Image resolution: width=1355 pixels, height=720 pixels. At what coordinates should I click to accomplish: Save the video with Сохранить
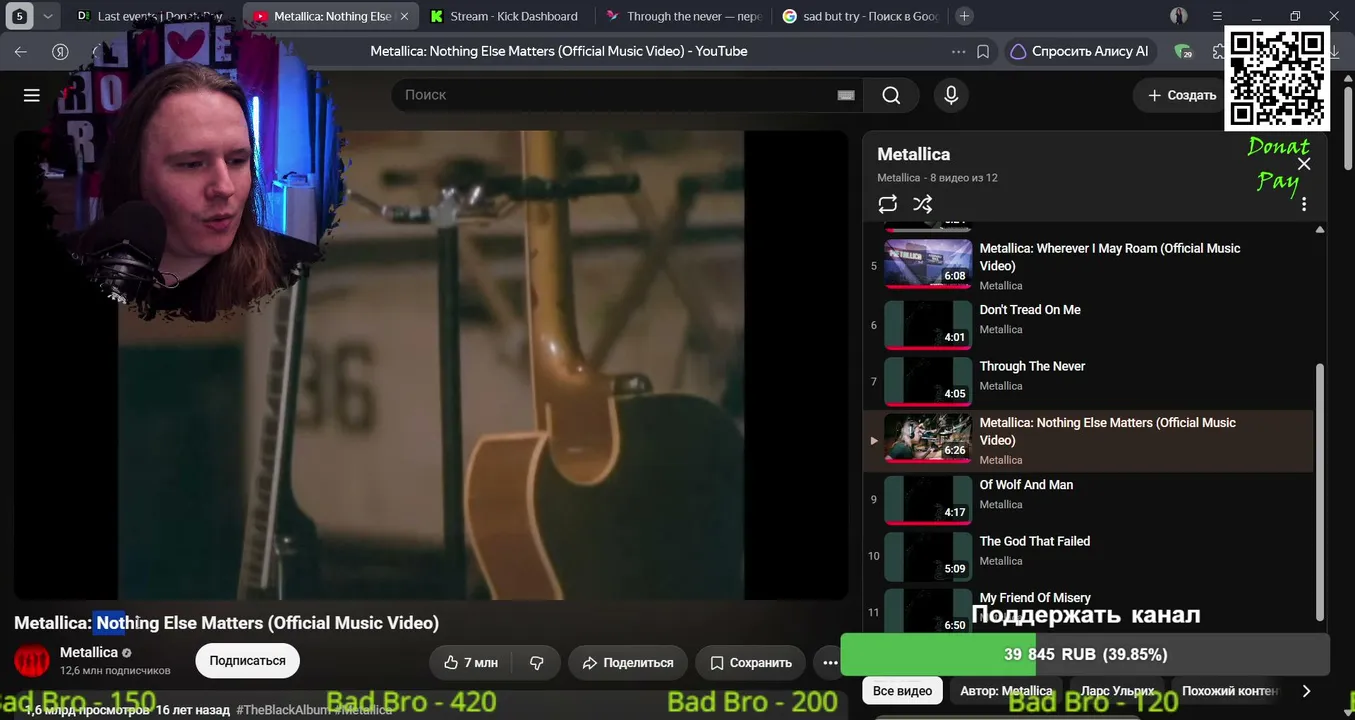[750, 662]
